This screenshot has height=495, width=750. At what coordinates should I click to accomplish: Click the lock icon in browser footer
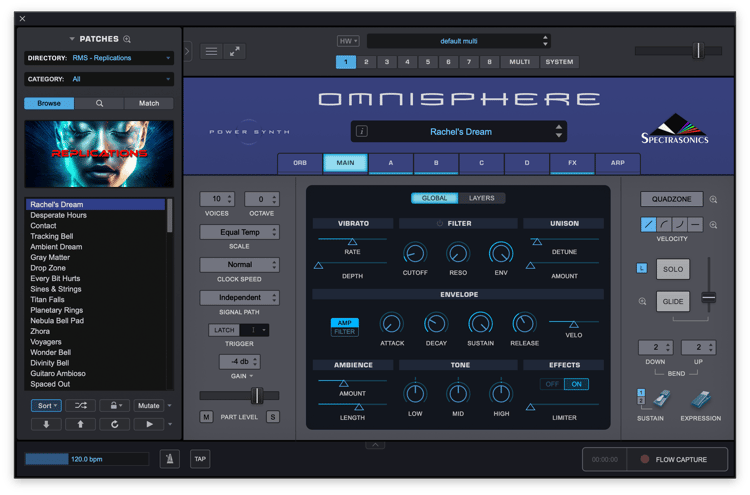[x=114, y=406]
